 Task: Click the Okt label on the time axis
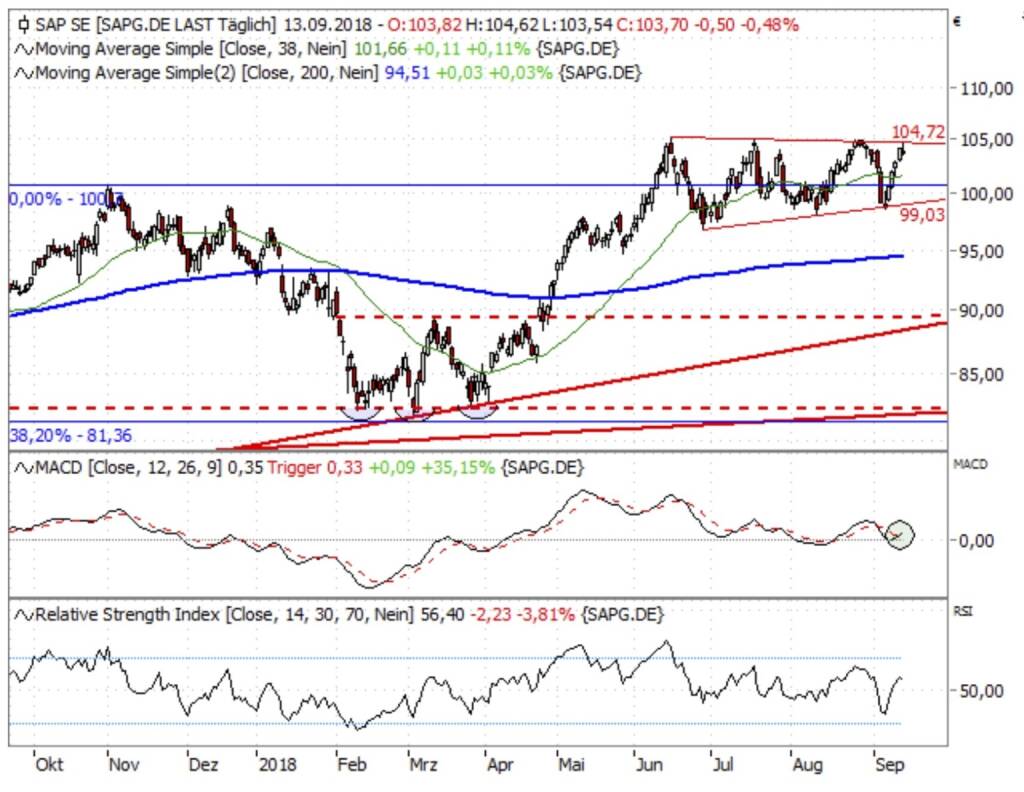point(50,765)
